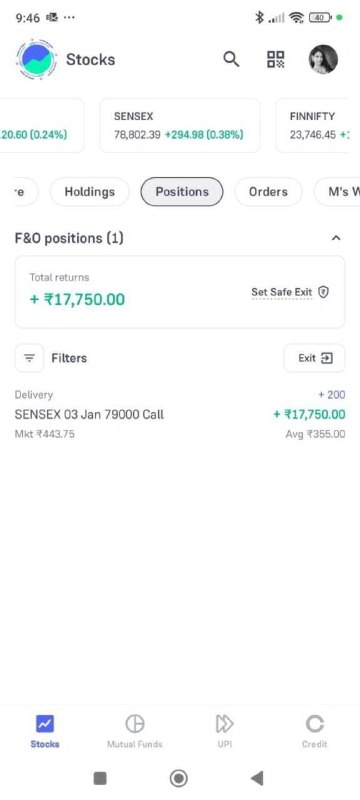Select the Positions tab
Image resolution: width=360 pixels, height=800 pixels.
(x=182, y=192)
